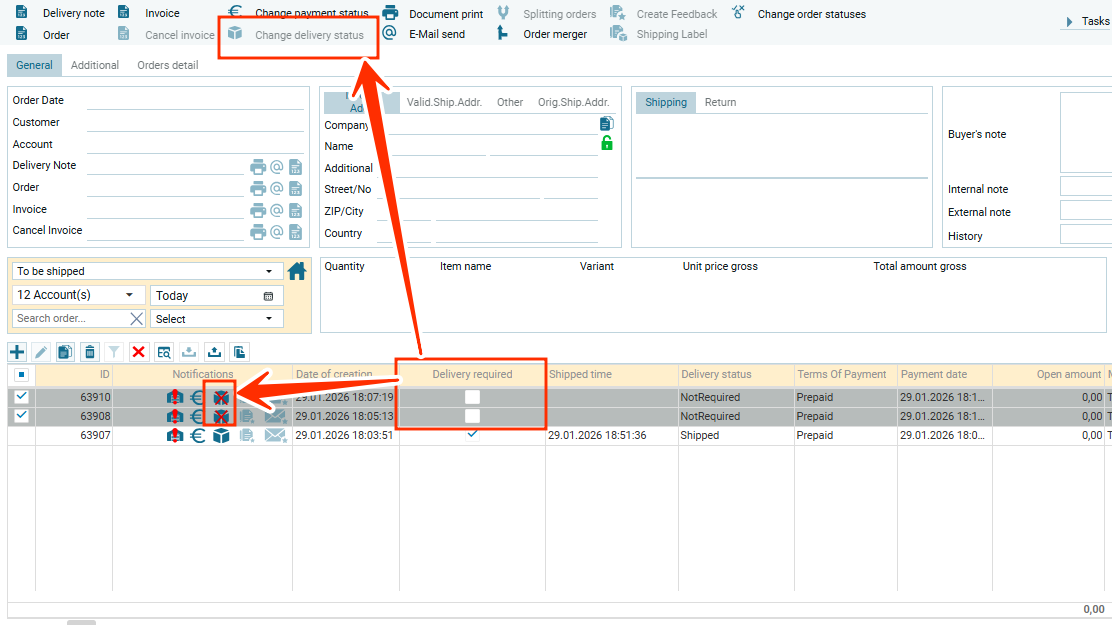This screenshot has height=625, width=1112.
Task: Click the Document print toolbar button
Action: point(434,14)
